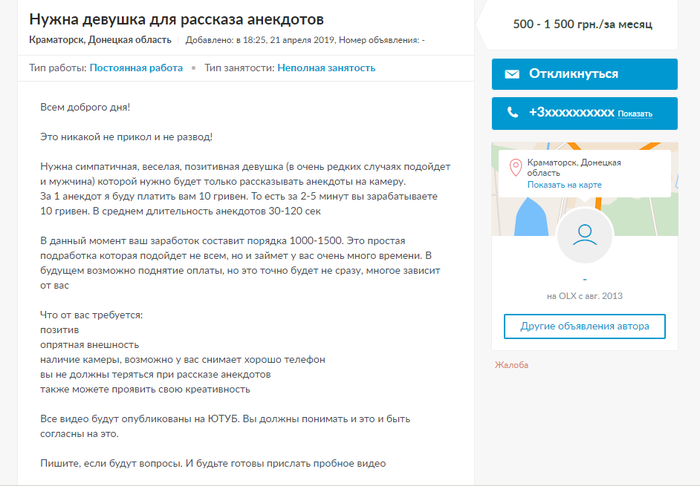Open the author's profile avatar icon
This screenshot has height=486, width=700.
(585, 236)
